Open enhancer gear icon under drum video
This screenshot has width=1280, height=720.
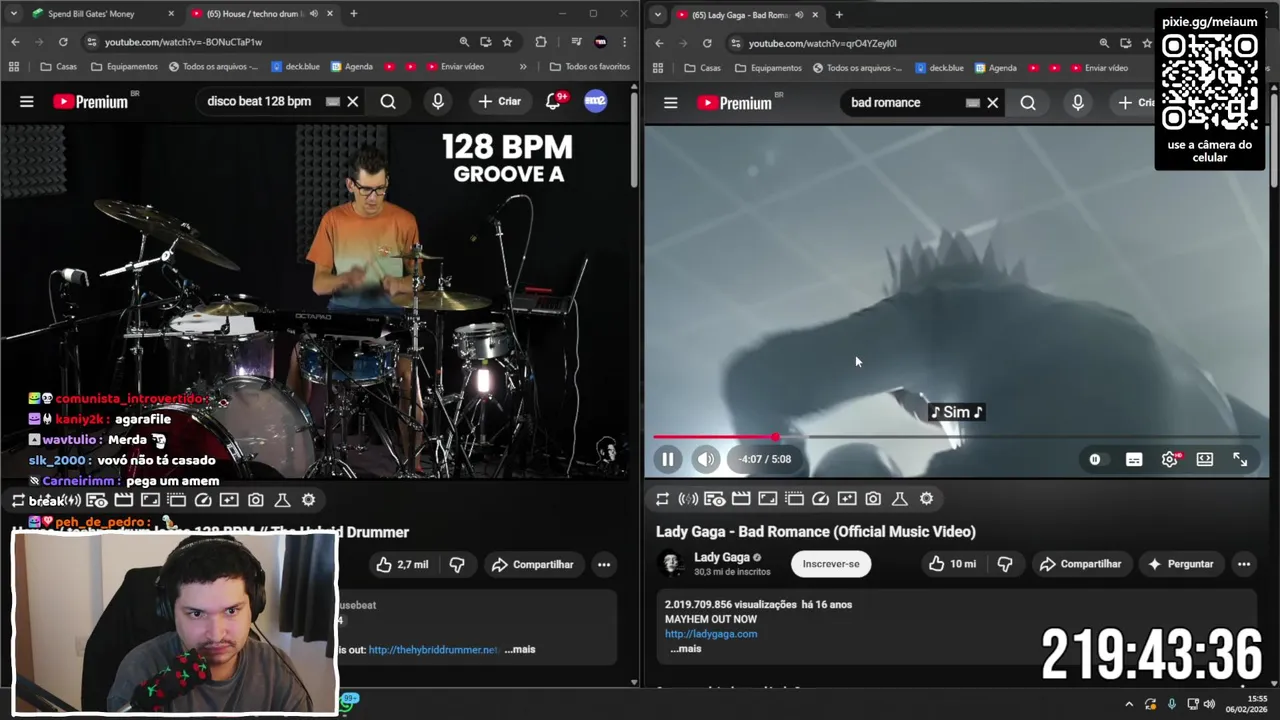[x=308, y=500]
